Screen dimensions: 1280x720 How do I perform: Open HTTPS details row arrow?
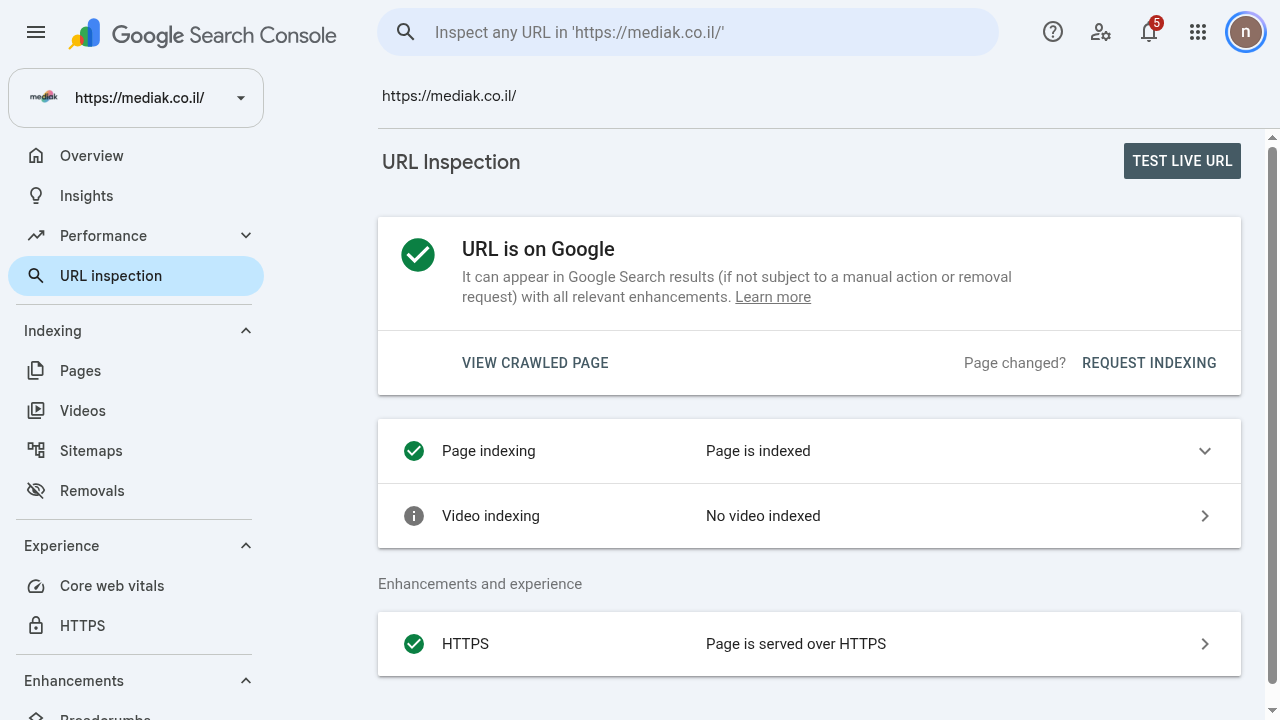(x=1205, y=644)
